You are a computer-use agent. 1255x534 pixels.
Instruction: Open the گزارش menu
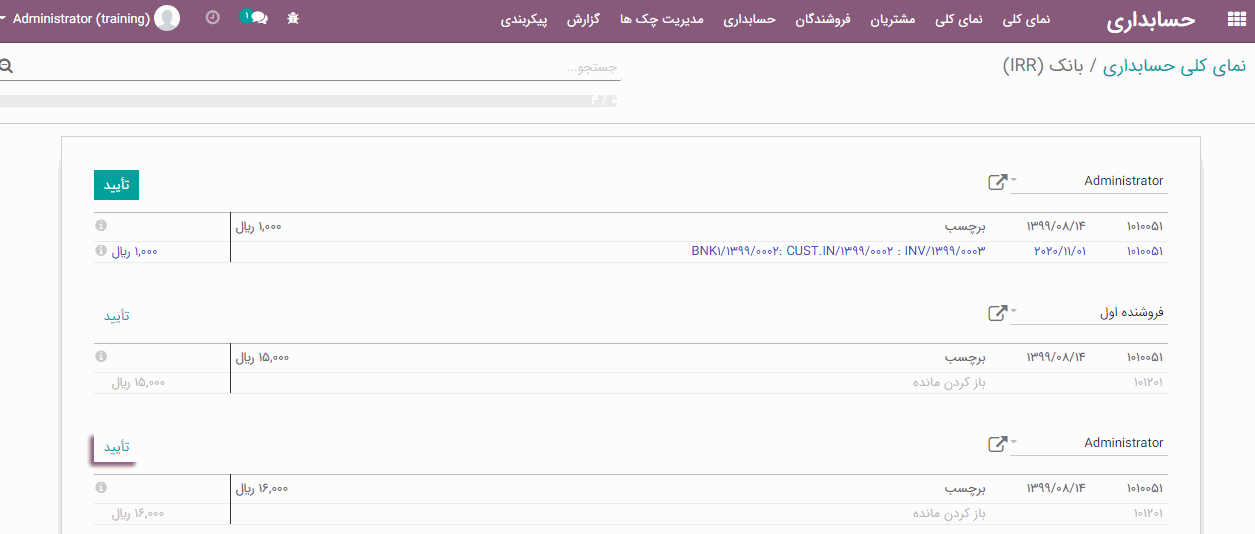pyautogui.click(x=583, y=20)
